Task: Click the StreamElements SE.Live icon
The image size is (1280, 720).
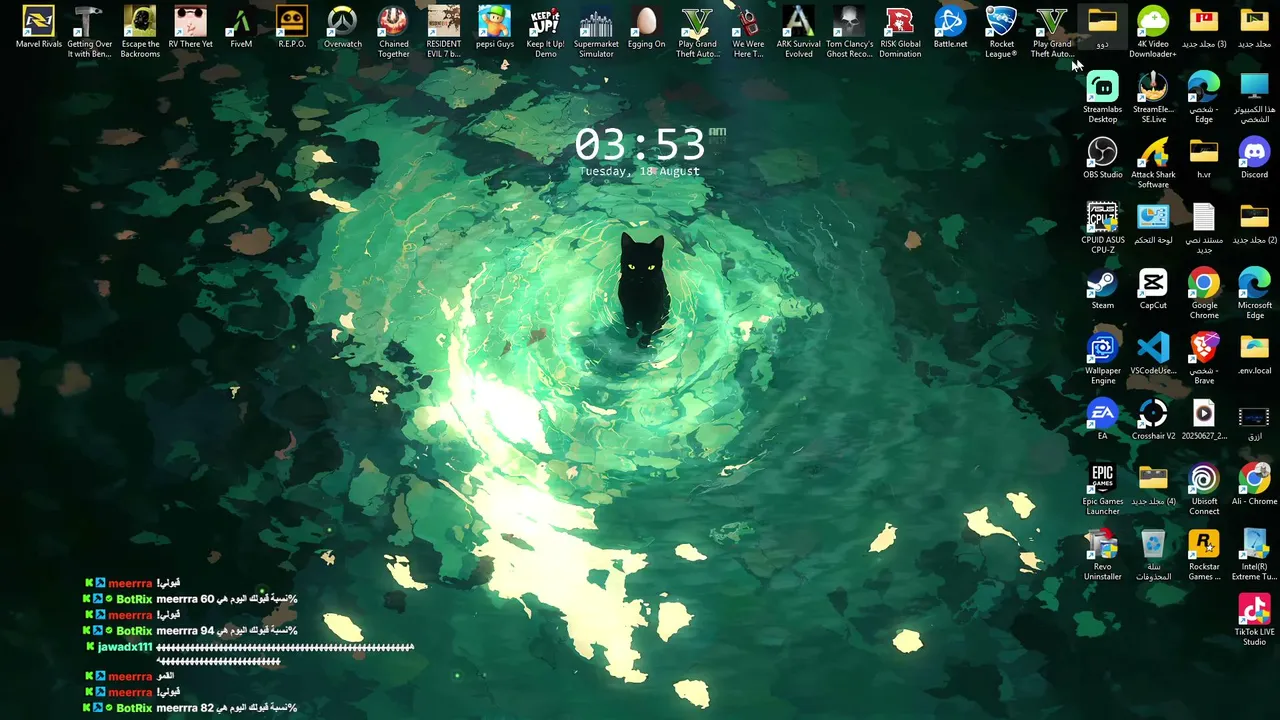Action: click(1153, 97)
